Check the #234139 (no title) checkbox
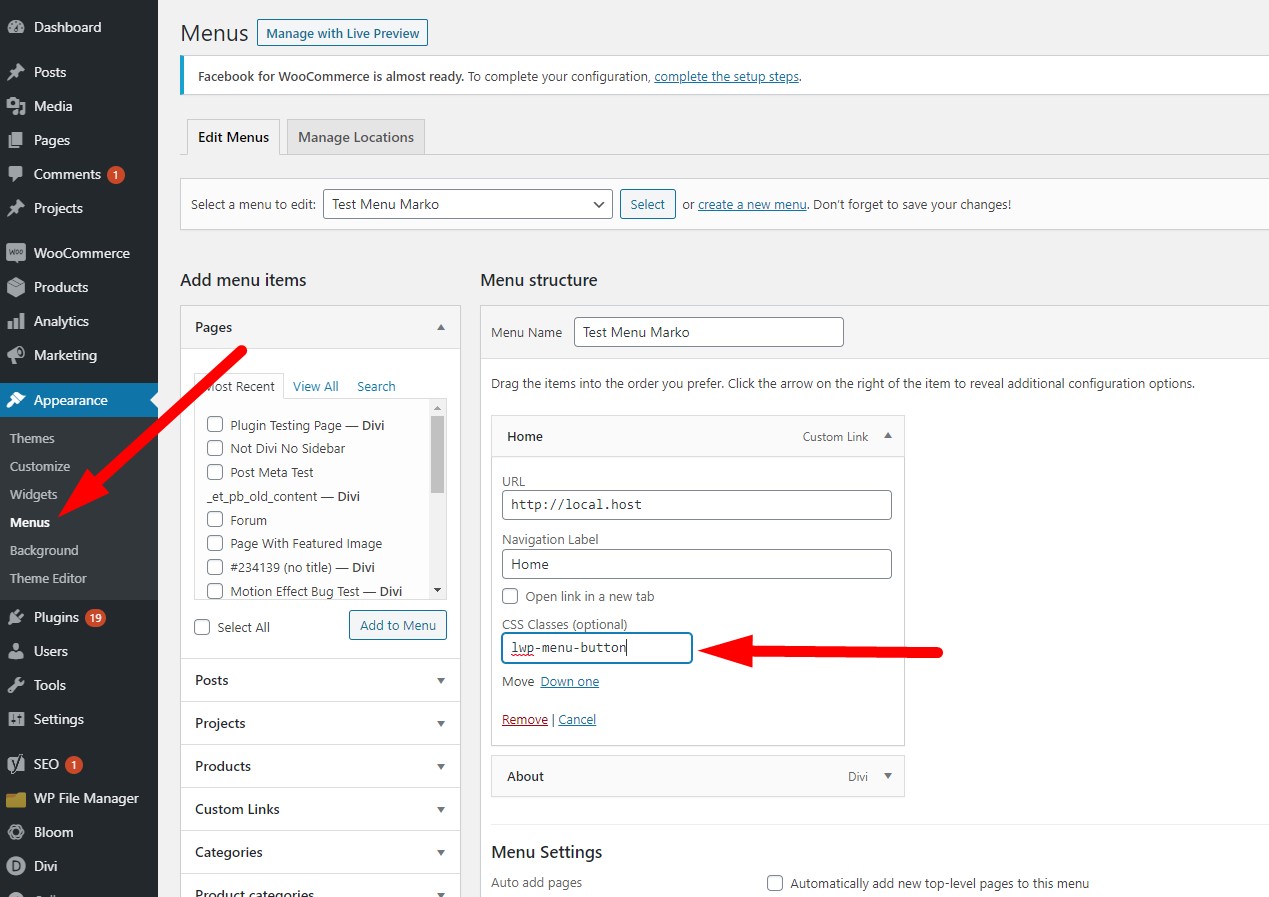 click(215, 567)
